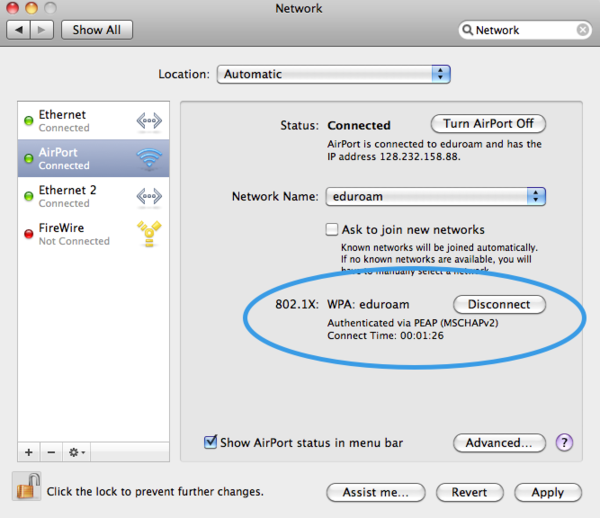Enable Ask to join new networks
Image resolution: width=600 pixels, height=518 pixels.
point(333,229)
